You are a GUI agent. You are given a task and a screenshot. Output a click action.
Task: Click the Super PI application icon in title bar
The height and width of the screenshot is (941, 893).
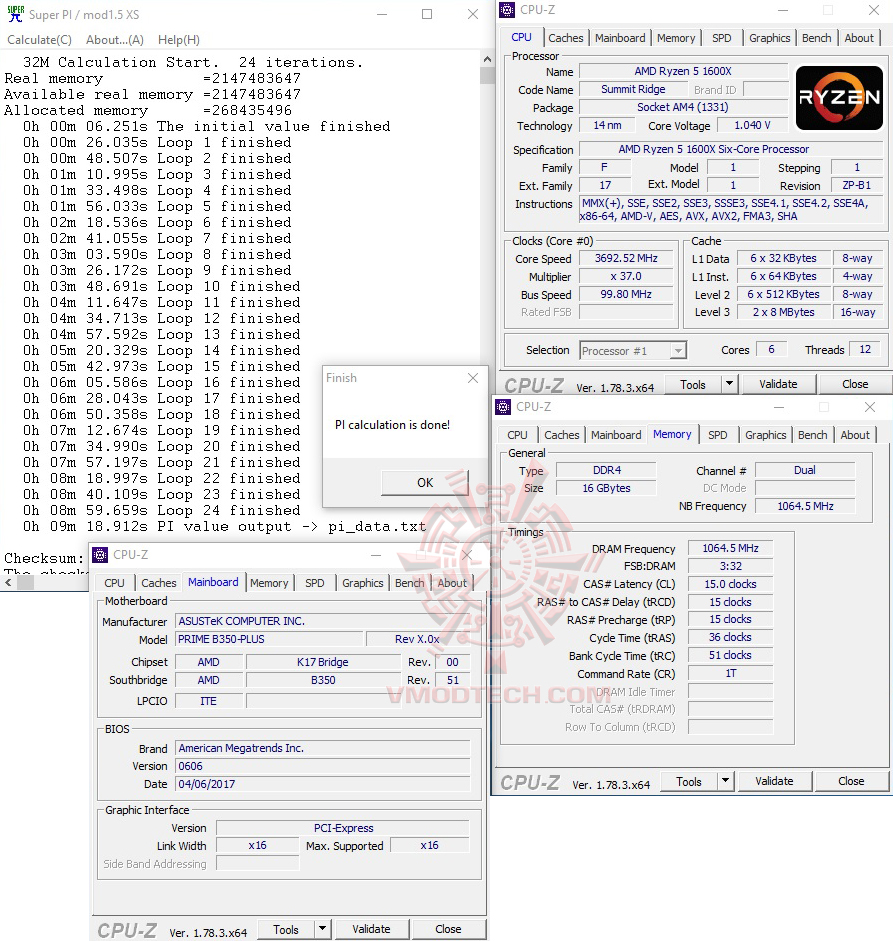[14, 14]
